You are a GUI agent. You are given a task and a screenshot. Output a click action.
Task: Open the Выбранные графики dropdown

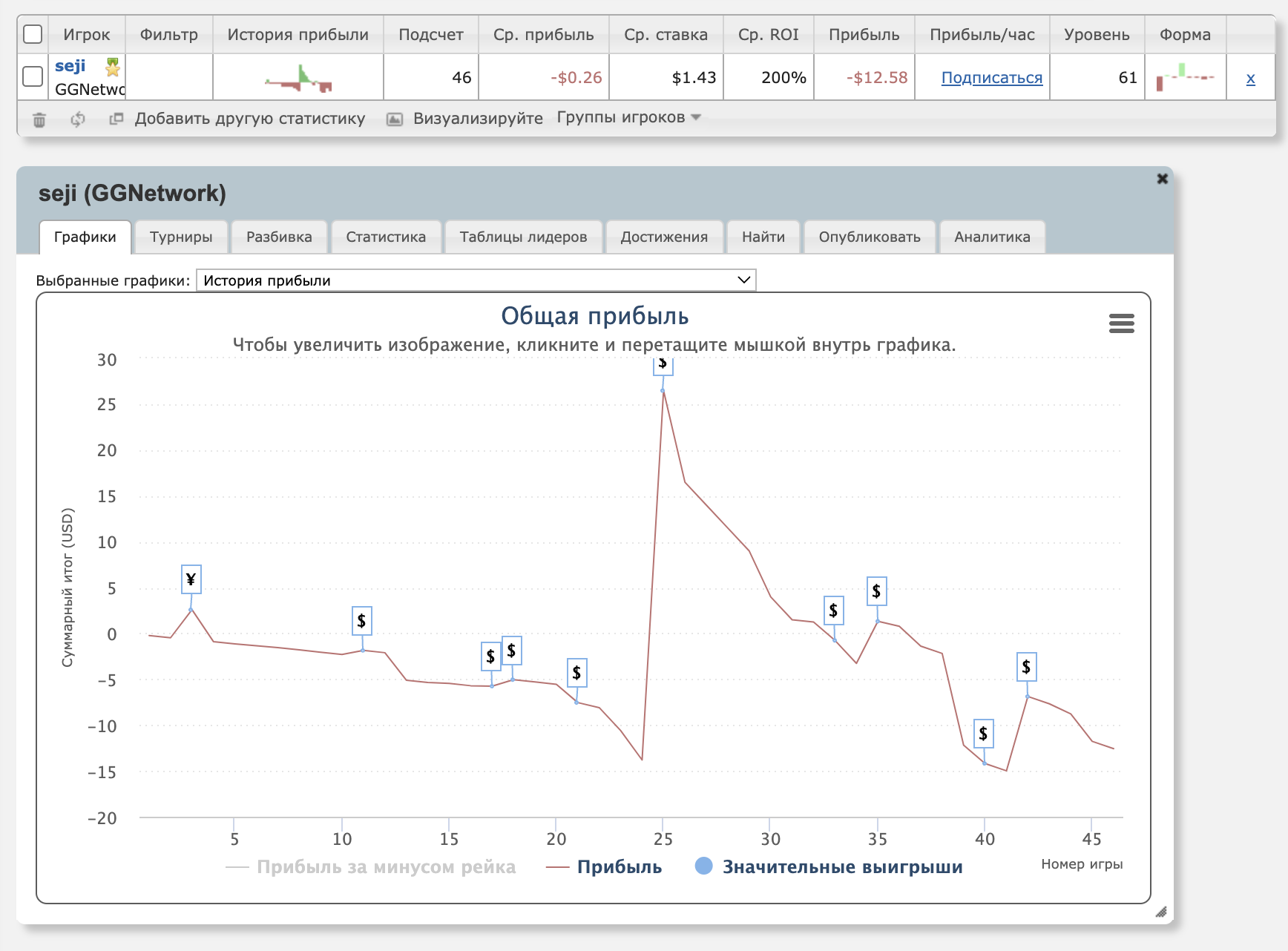[x=476, y=280]
